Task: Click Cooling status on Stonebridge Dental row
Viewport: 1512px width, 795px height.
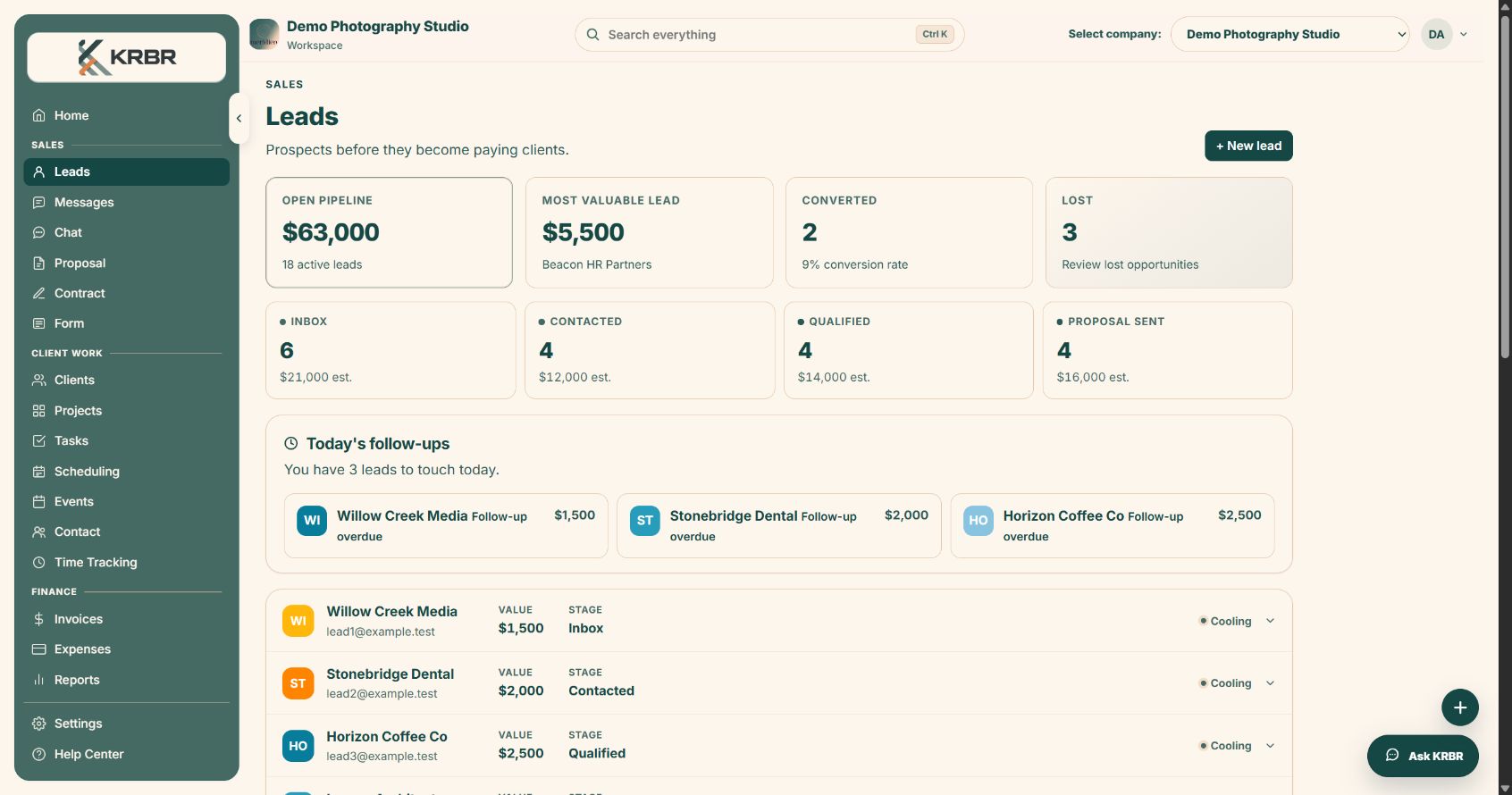Action: click(x=1225, y=683)
